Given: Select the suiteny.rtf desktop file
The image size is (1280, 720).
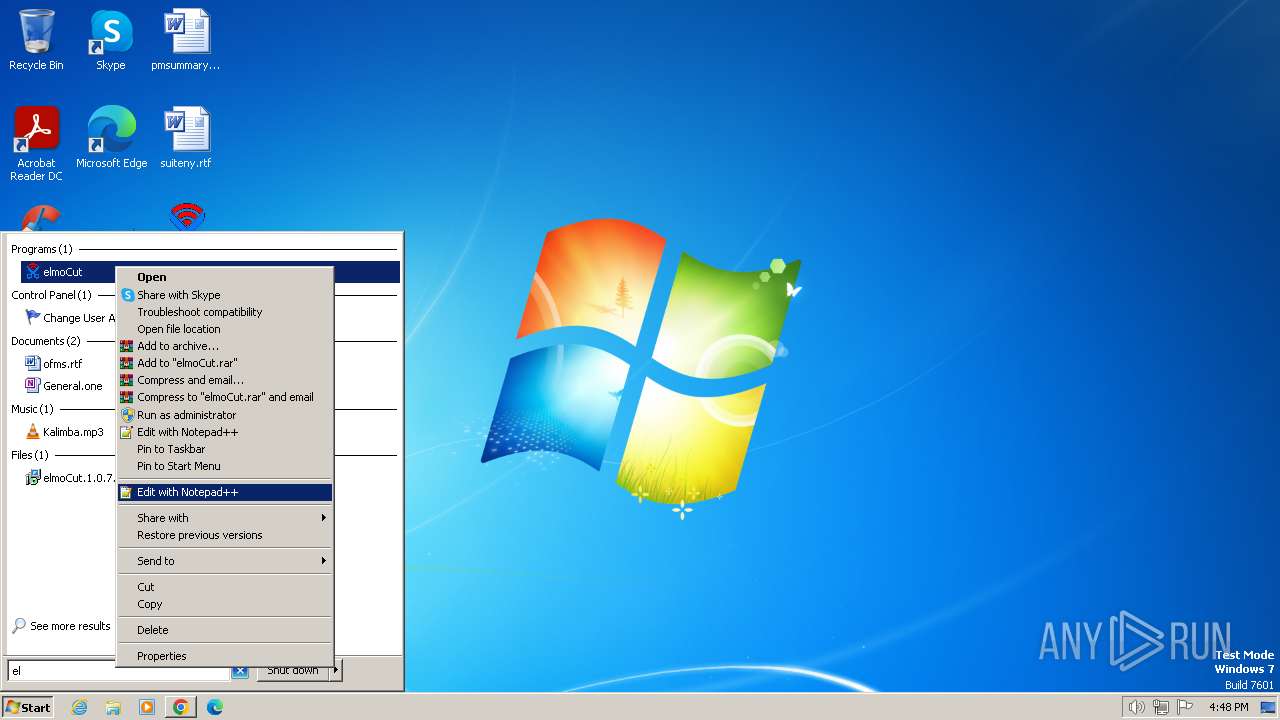Looking at the screenshot, I should (186, 138).
